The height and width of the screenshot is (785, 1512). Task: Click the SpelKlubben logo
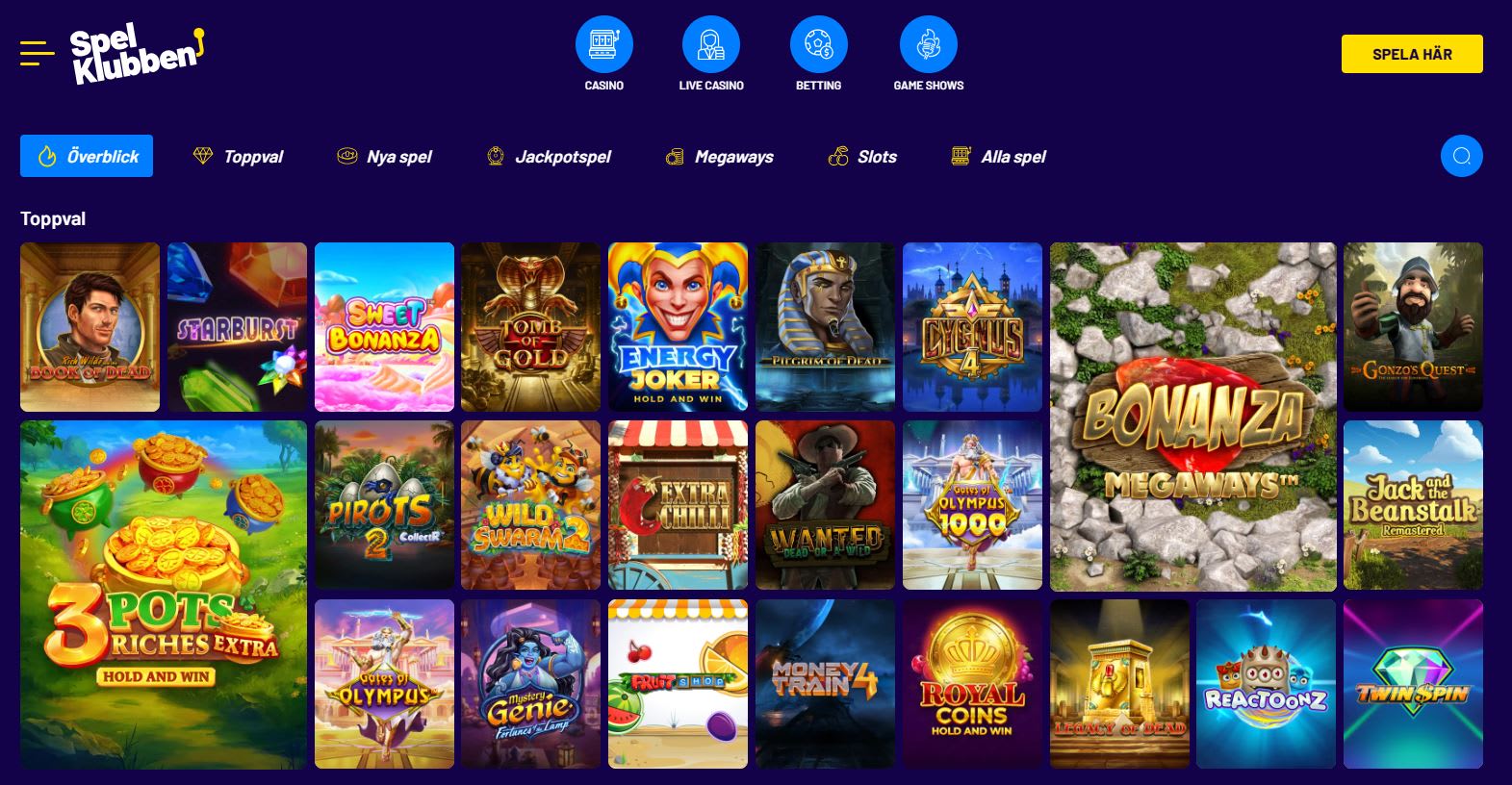pyautogui.click(x=138, y=55)
